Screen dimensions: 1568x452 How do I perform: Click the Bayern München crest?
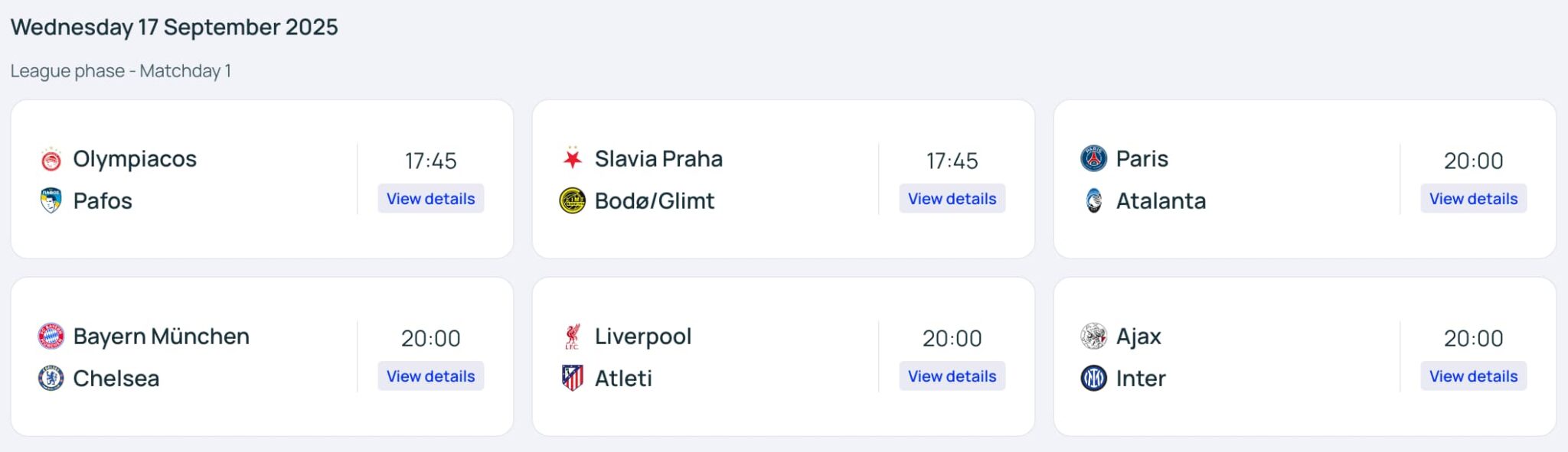[x=51, y=337]
